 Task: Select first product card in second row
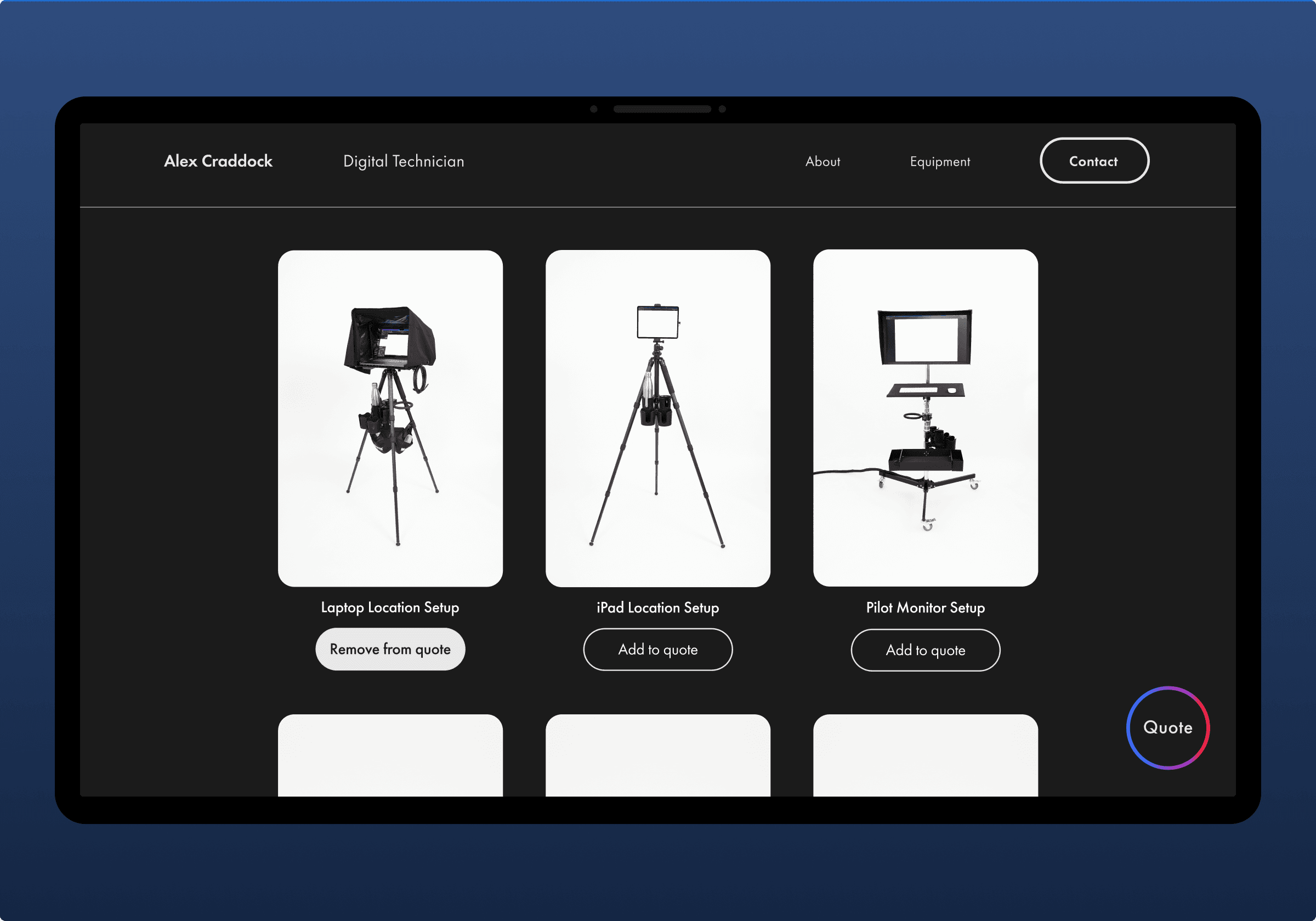click(390, 755)
